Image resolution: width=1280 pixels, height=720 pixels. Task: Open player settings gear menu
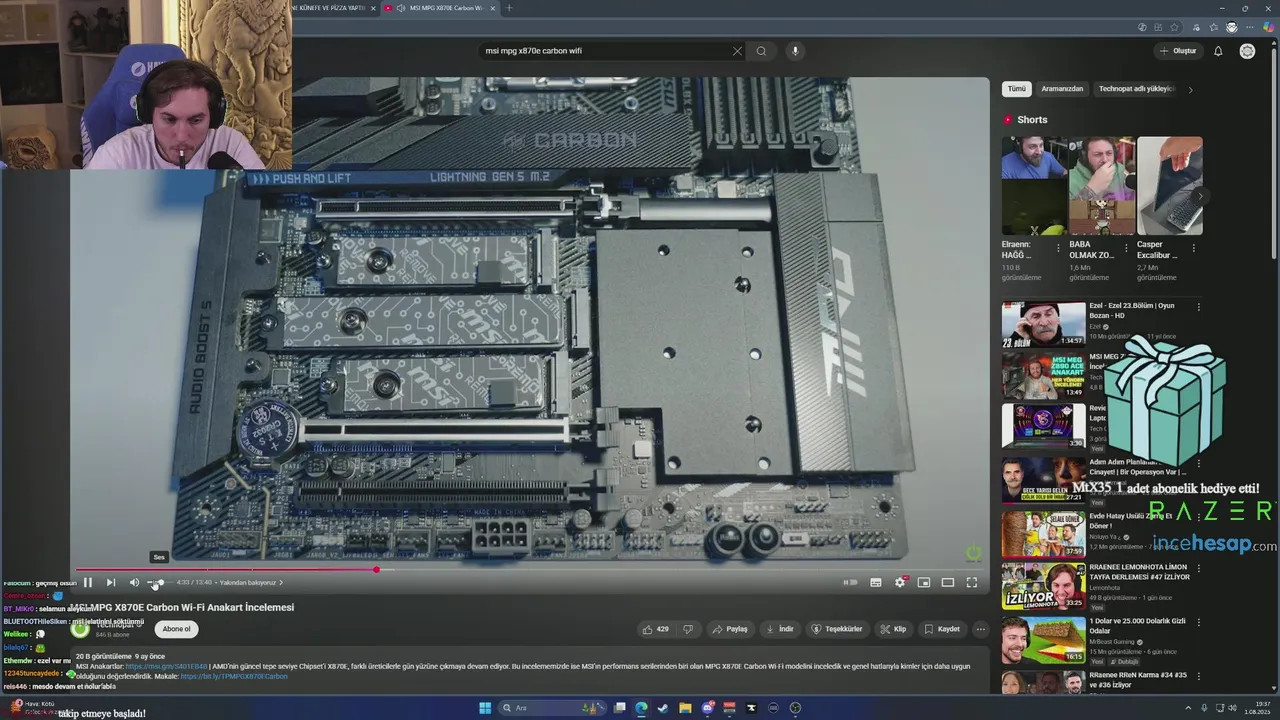coord(900,582)
